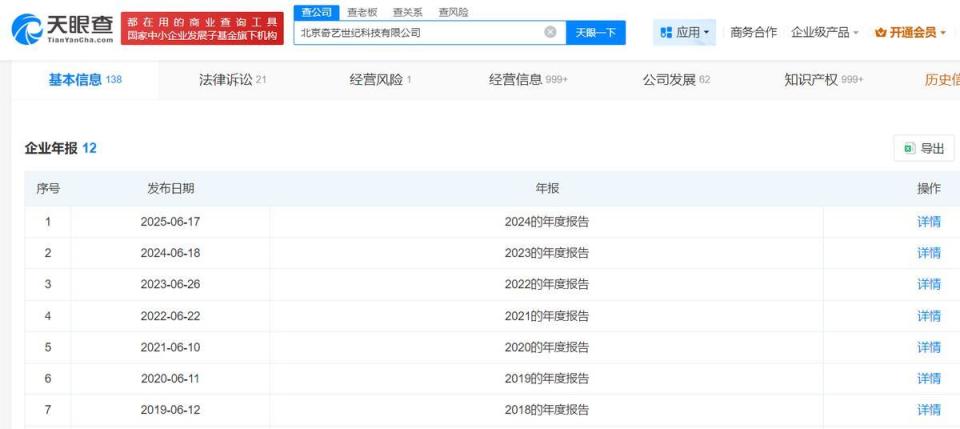Select the 查关系 search tab

pyautogui.click(x=408, y=12)
